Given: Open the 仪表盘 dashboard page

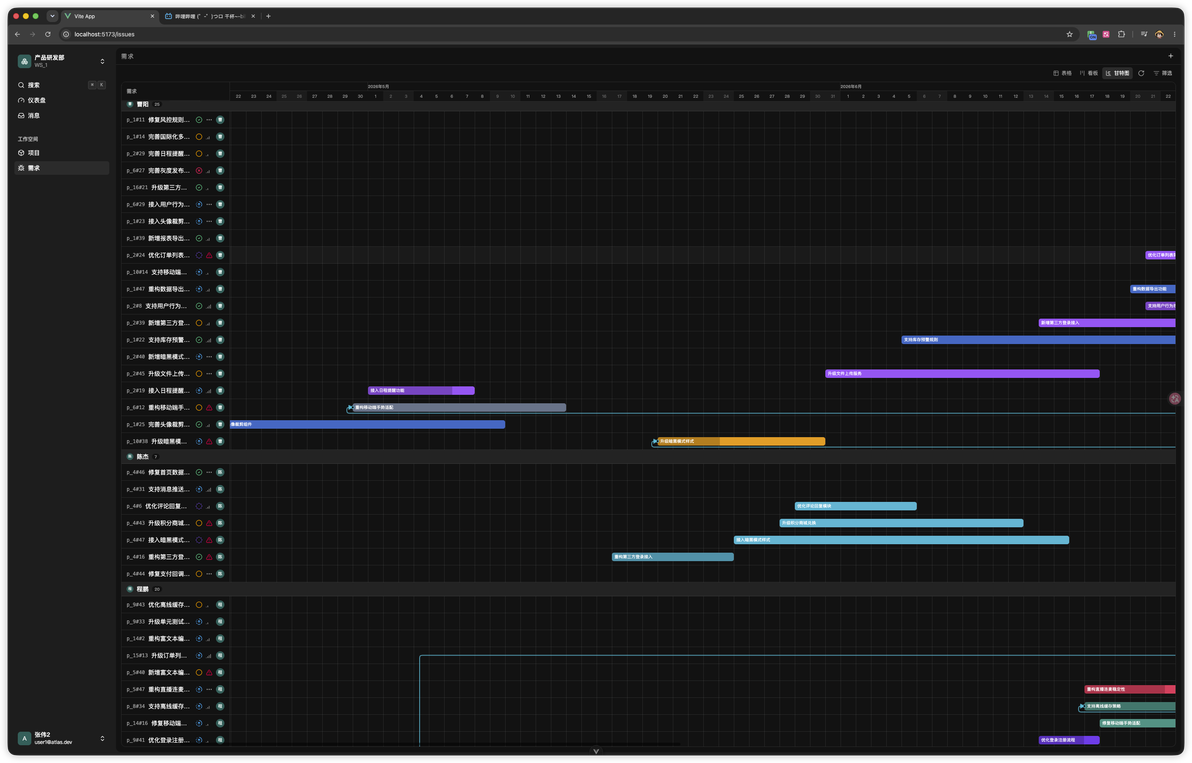Looking at the screenshot, I should pos(61,100).
